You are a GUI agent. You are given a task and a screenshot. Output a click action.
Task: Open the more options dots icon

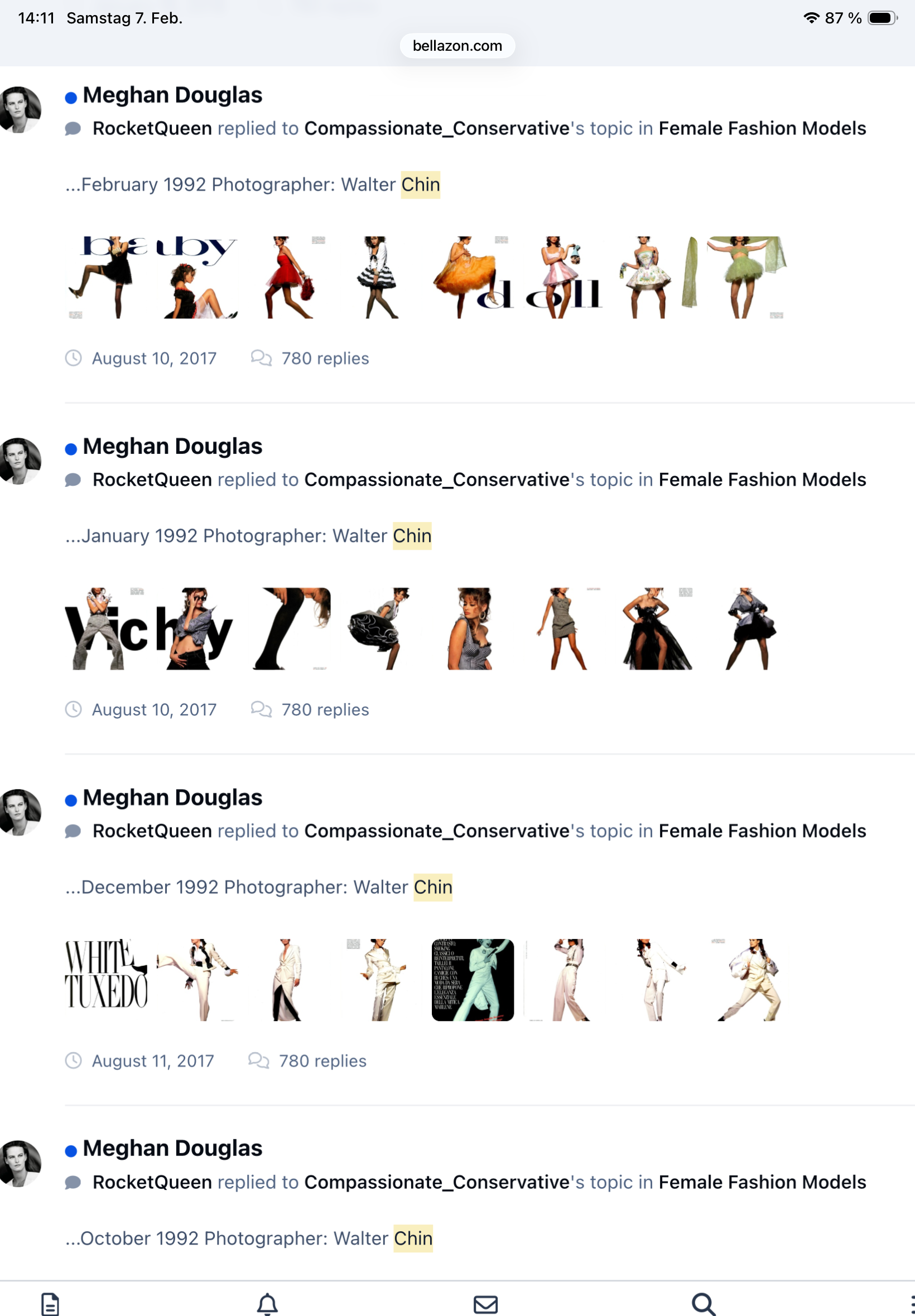click(x=912, y=1304)
